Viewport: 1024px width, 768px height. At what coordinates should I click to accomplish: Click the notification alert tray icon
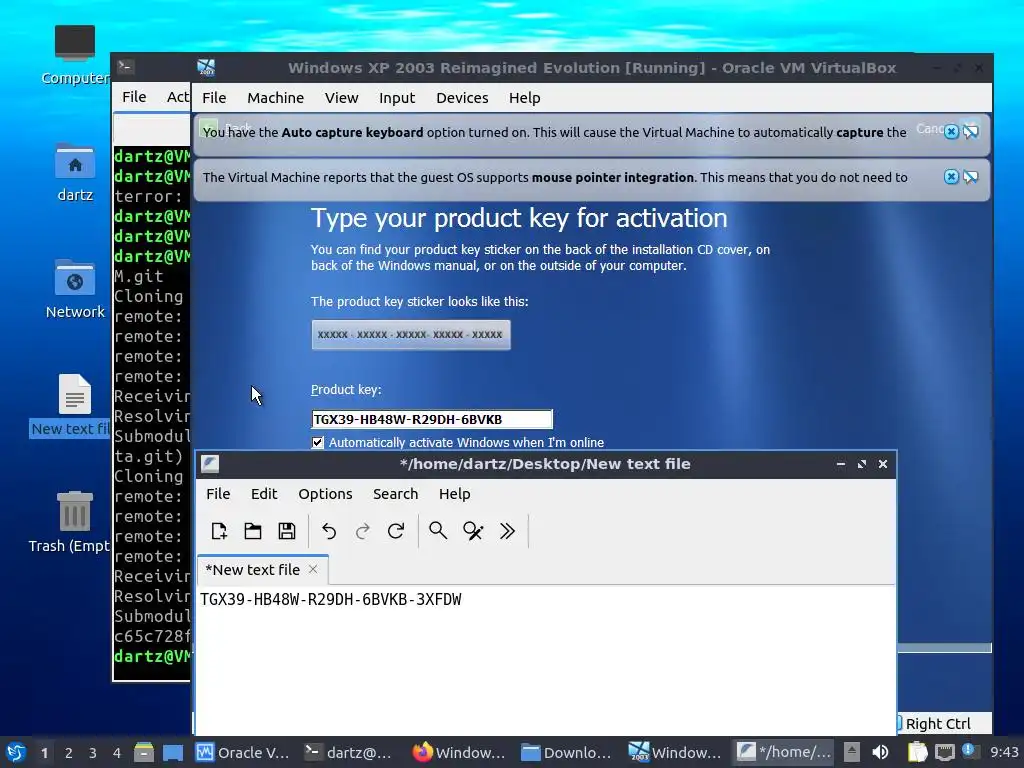point(968,752)
